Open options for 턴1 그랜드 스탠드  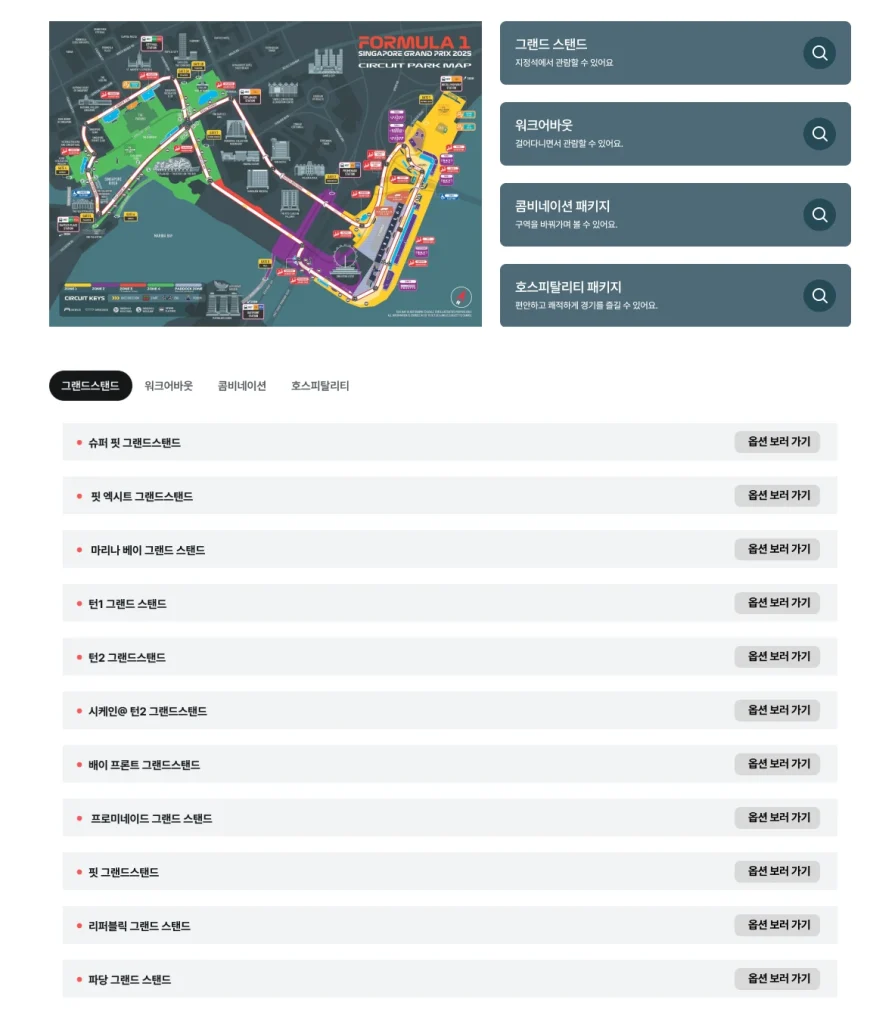coord(777,603)
